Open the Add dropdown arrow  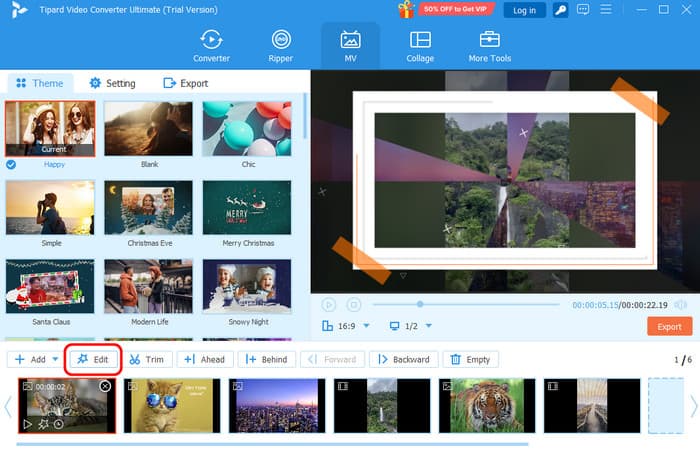tap(54, 359)
